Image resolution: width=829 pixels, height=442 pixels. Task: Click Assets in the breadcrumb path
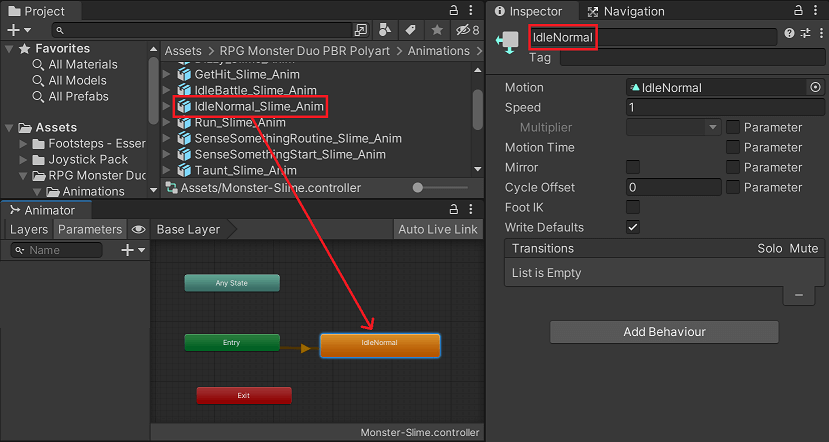[x=183, y=51]
